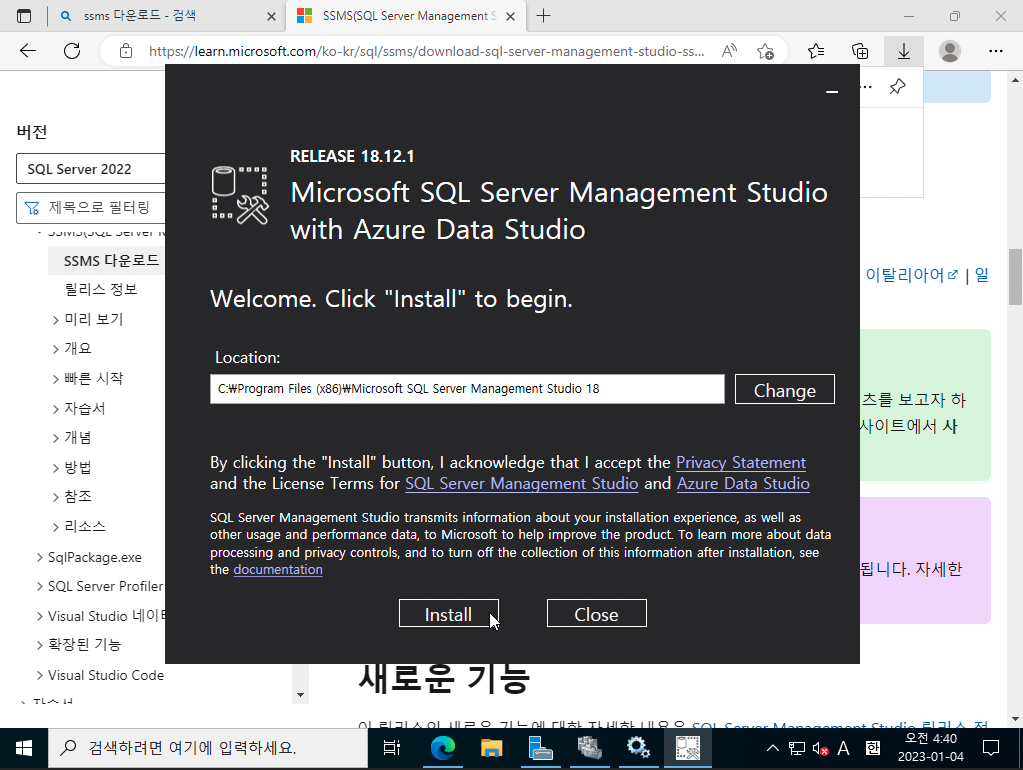Viewport: 1023px width, 770px height.
Task: Close the SSMS(SQL Server Management tab
Action: coord(511,16)
